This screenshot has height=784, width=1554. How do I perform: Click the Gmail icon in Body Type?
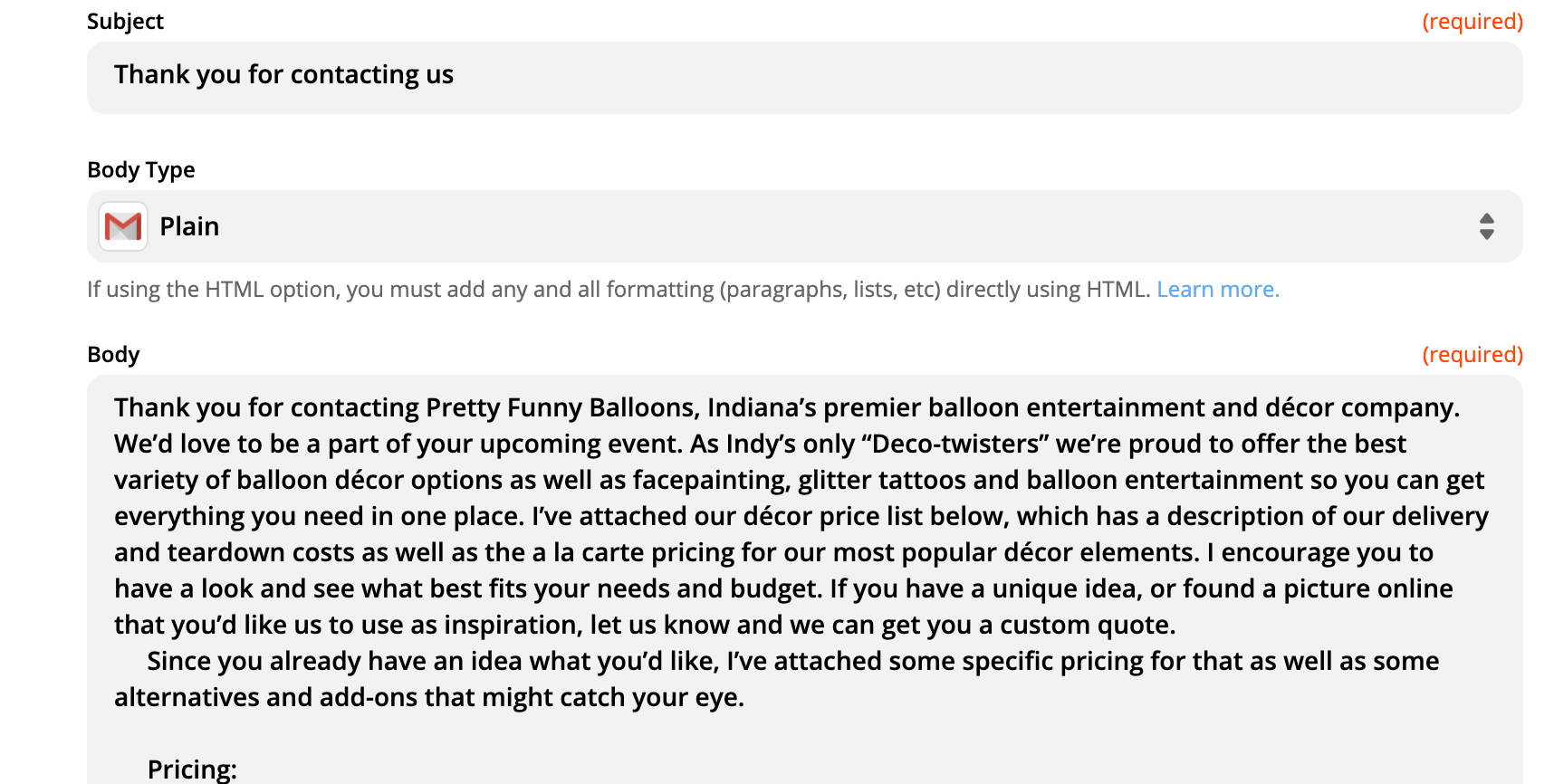pyautogui.click(x=123, y=226)
